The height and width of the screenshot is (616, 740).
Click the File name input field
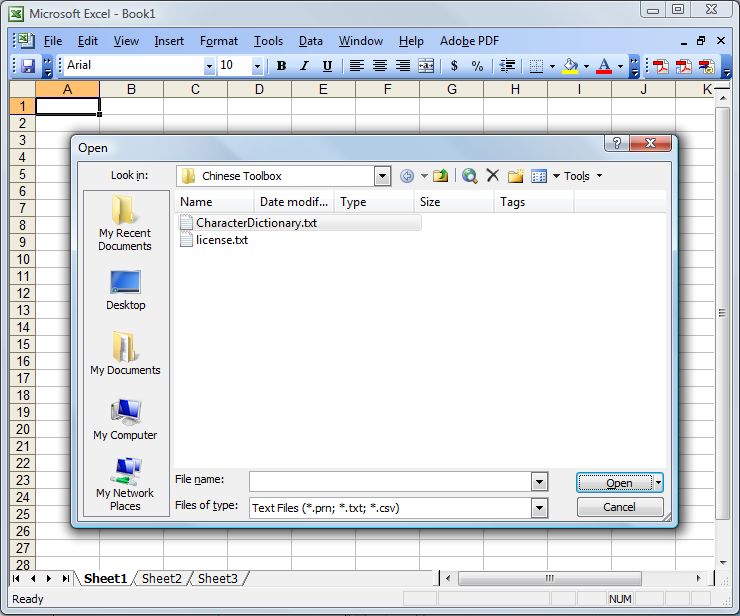[x=390, y=482]
